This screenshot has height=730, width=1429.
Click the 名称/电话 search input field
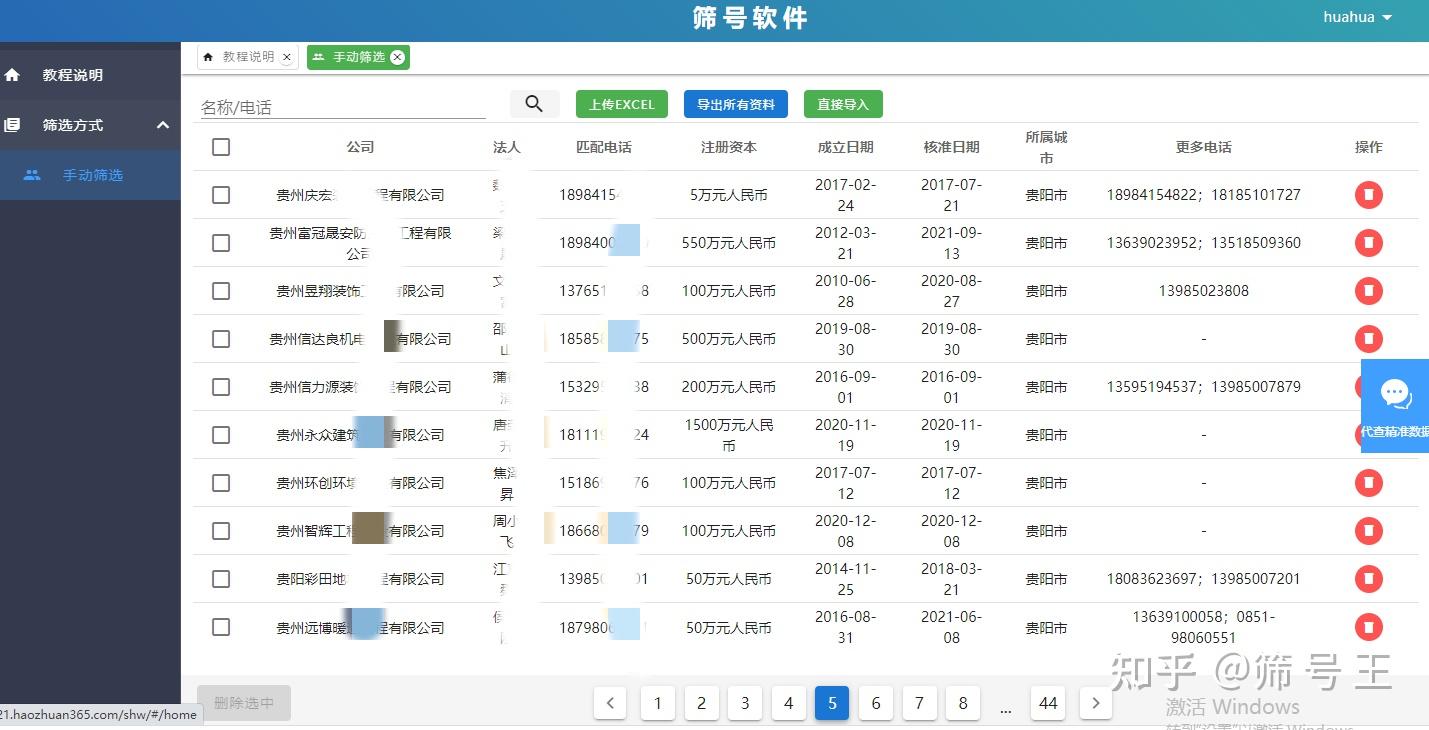pos(340,105)
